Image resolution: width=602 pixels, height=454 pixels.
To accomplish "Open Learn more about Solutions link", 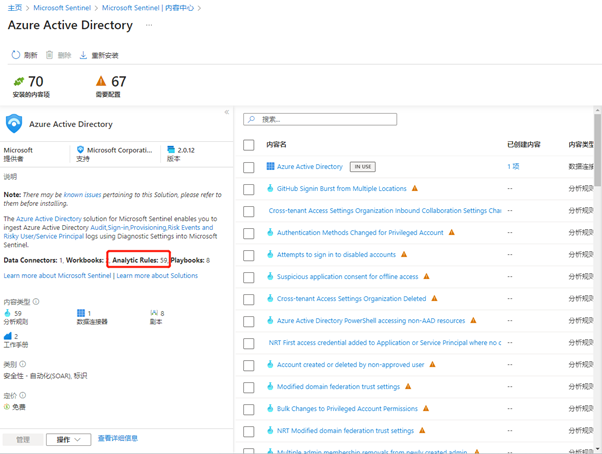I will click(x=157, y=276).
